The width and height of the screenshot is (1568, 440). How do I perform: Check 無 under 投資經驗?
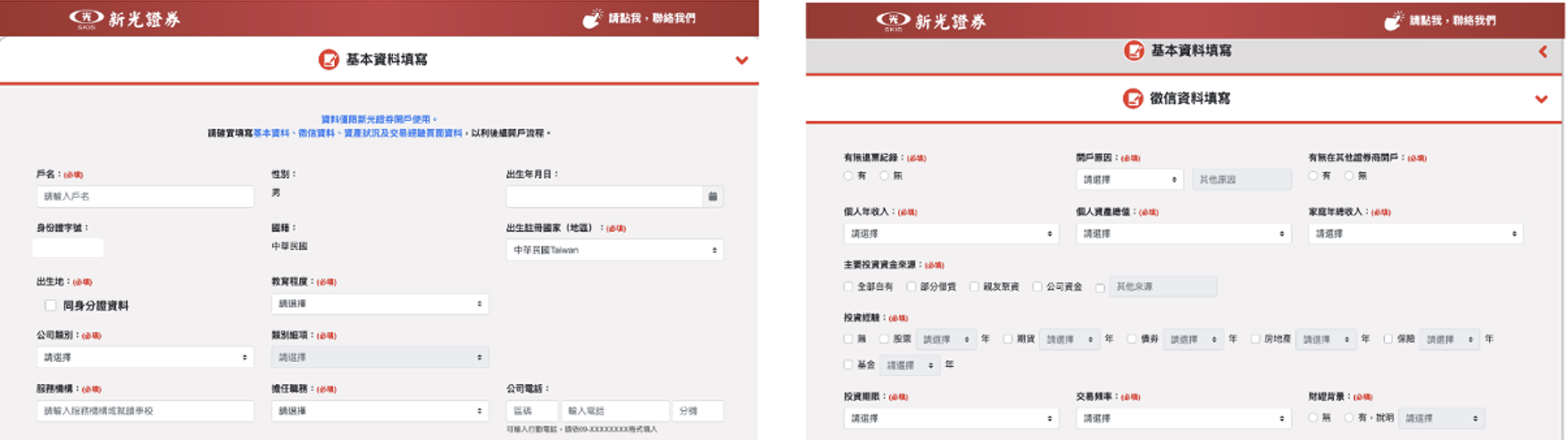coord(848,339)
